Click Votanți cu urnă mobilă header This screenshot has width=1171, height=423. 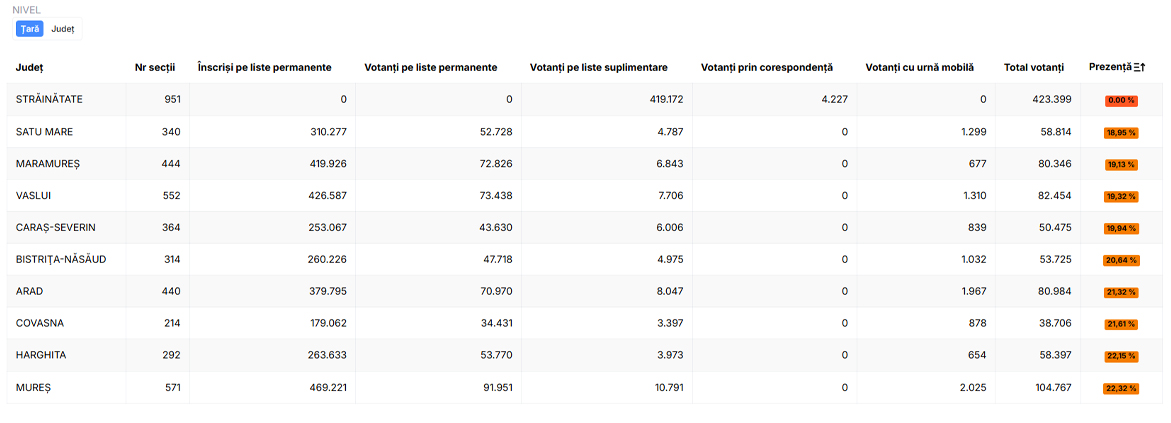click(x=920, y=67)
